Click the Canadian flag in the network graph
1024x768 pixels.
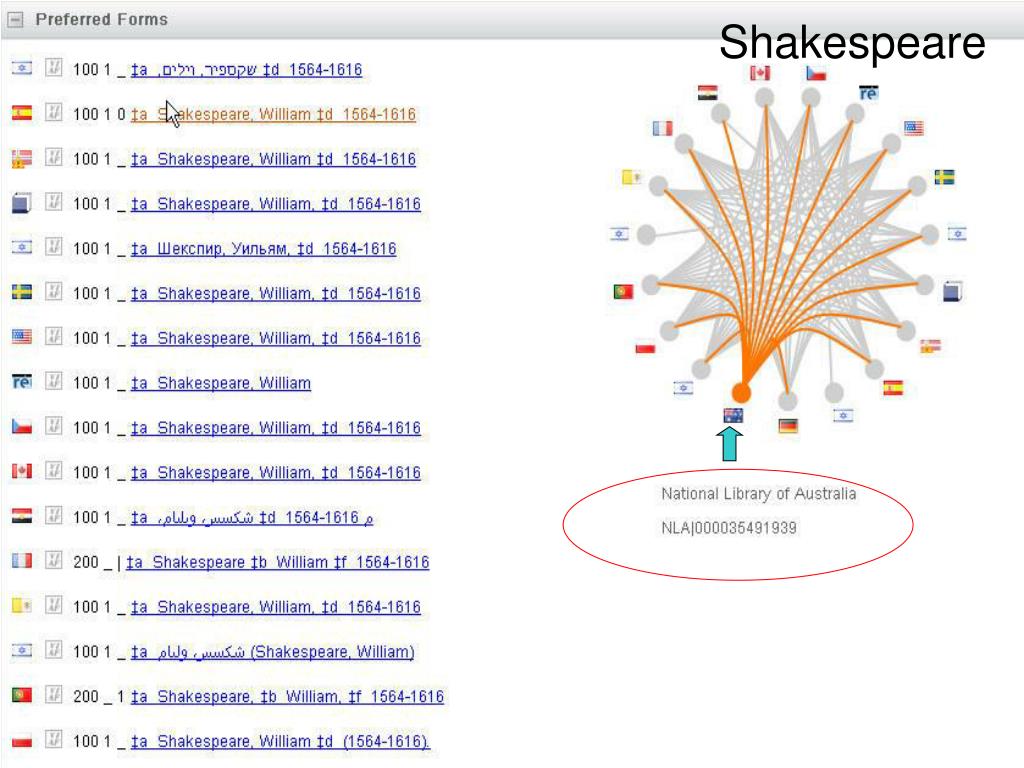[760, 73]
